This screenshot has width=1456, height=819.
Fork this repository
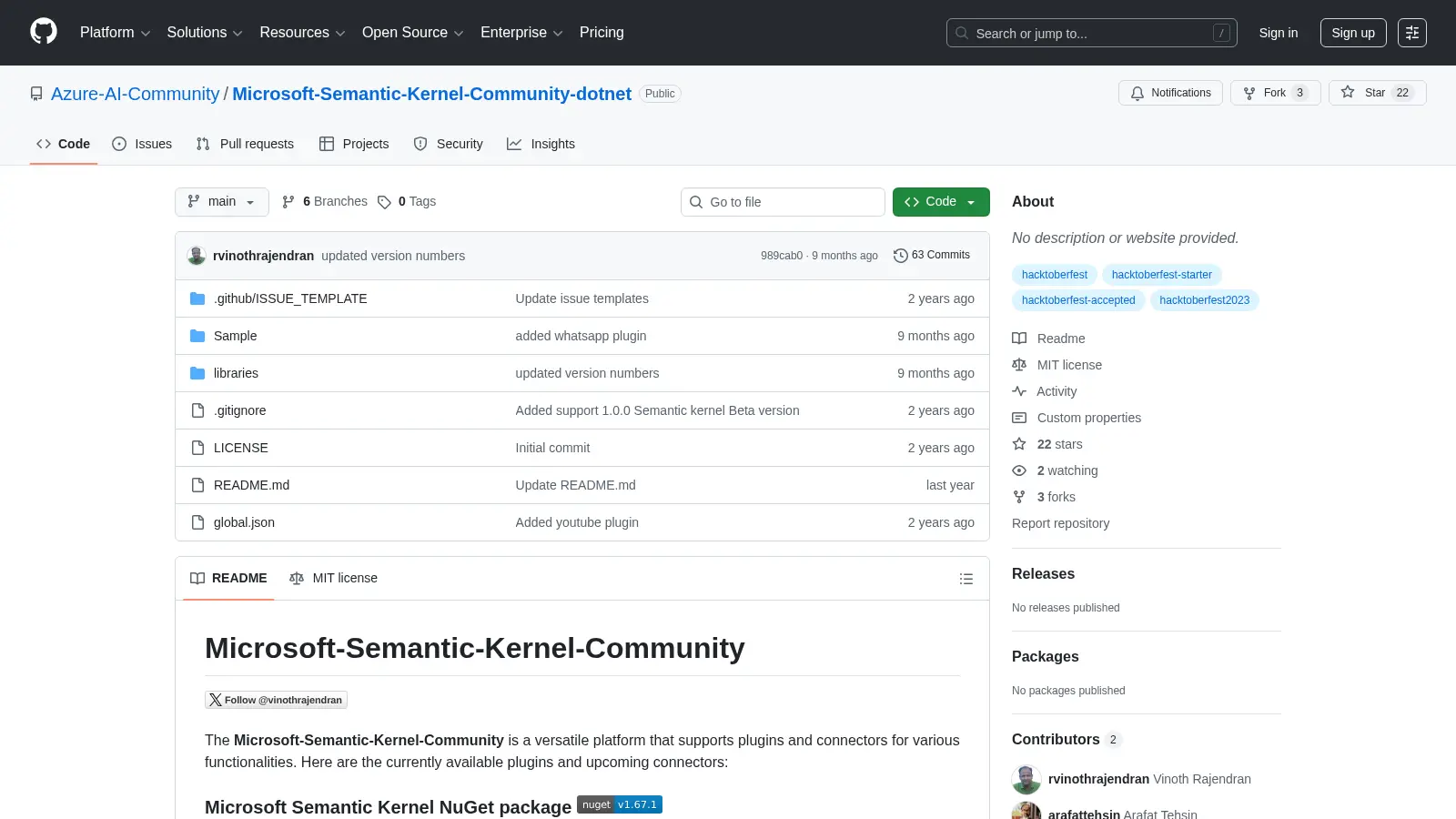[1275, 93]
